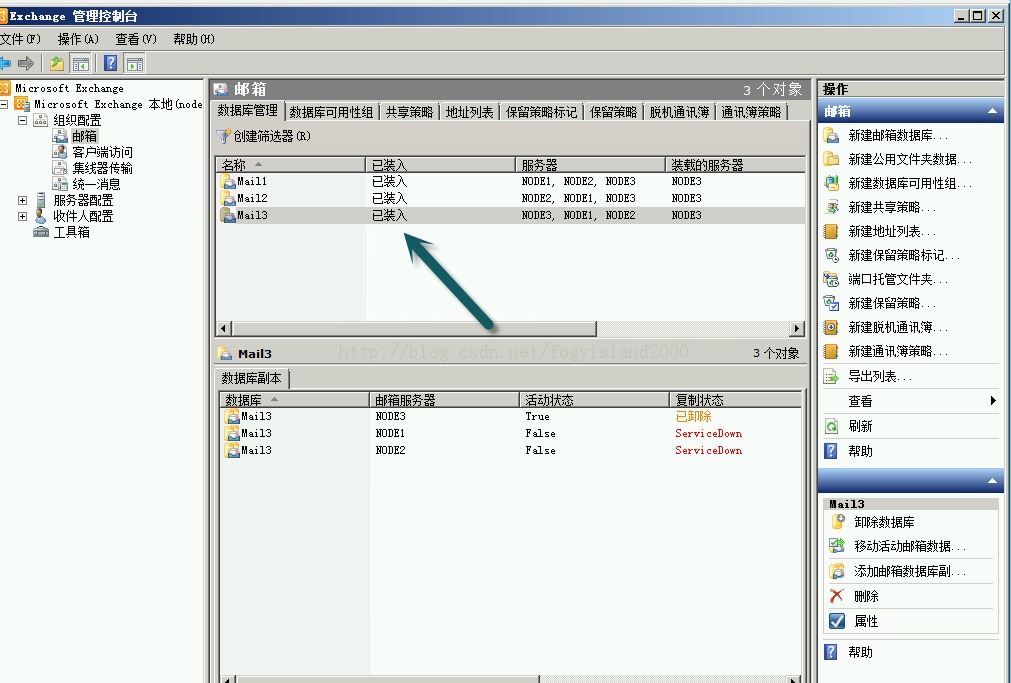The height and width of the screenshot is (683, 1011).
Task: Click the 服务器 column header
Action: pos(590,165)
